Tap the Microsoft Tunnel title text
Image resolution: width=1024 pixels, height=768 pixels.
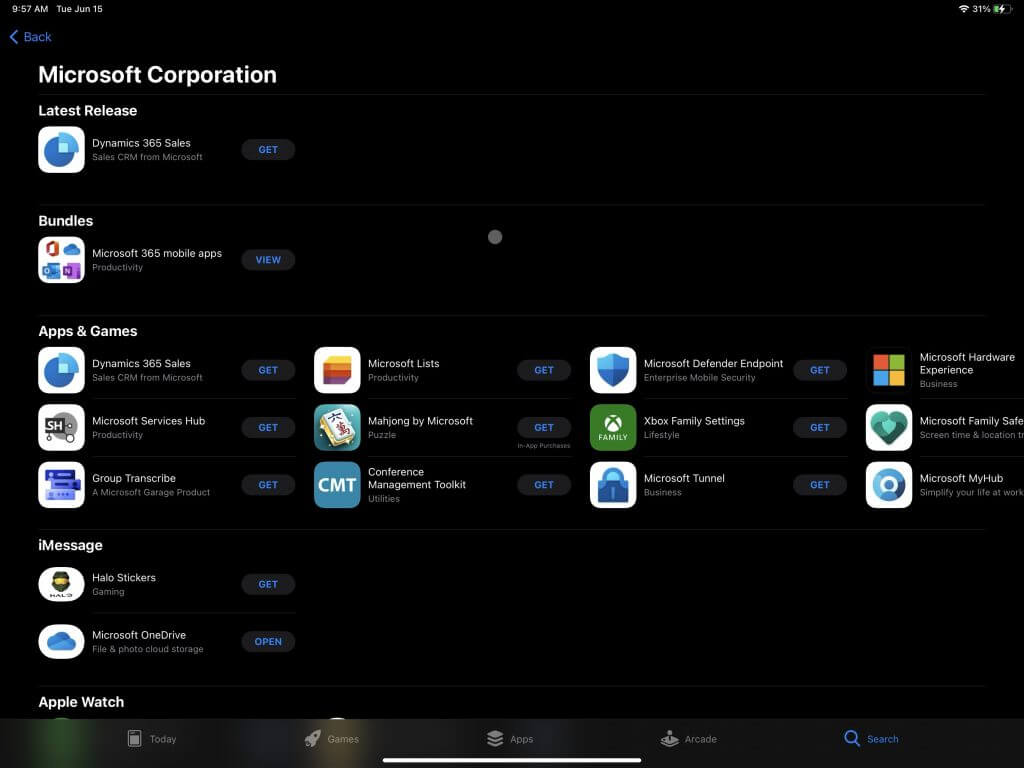[x=684, y=479]
